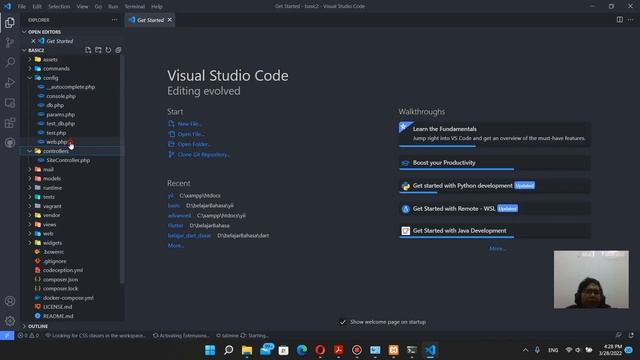The image size is (640, 360).
Task: Open the Terminal menu
Action: click(134, 6)
